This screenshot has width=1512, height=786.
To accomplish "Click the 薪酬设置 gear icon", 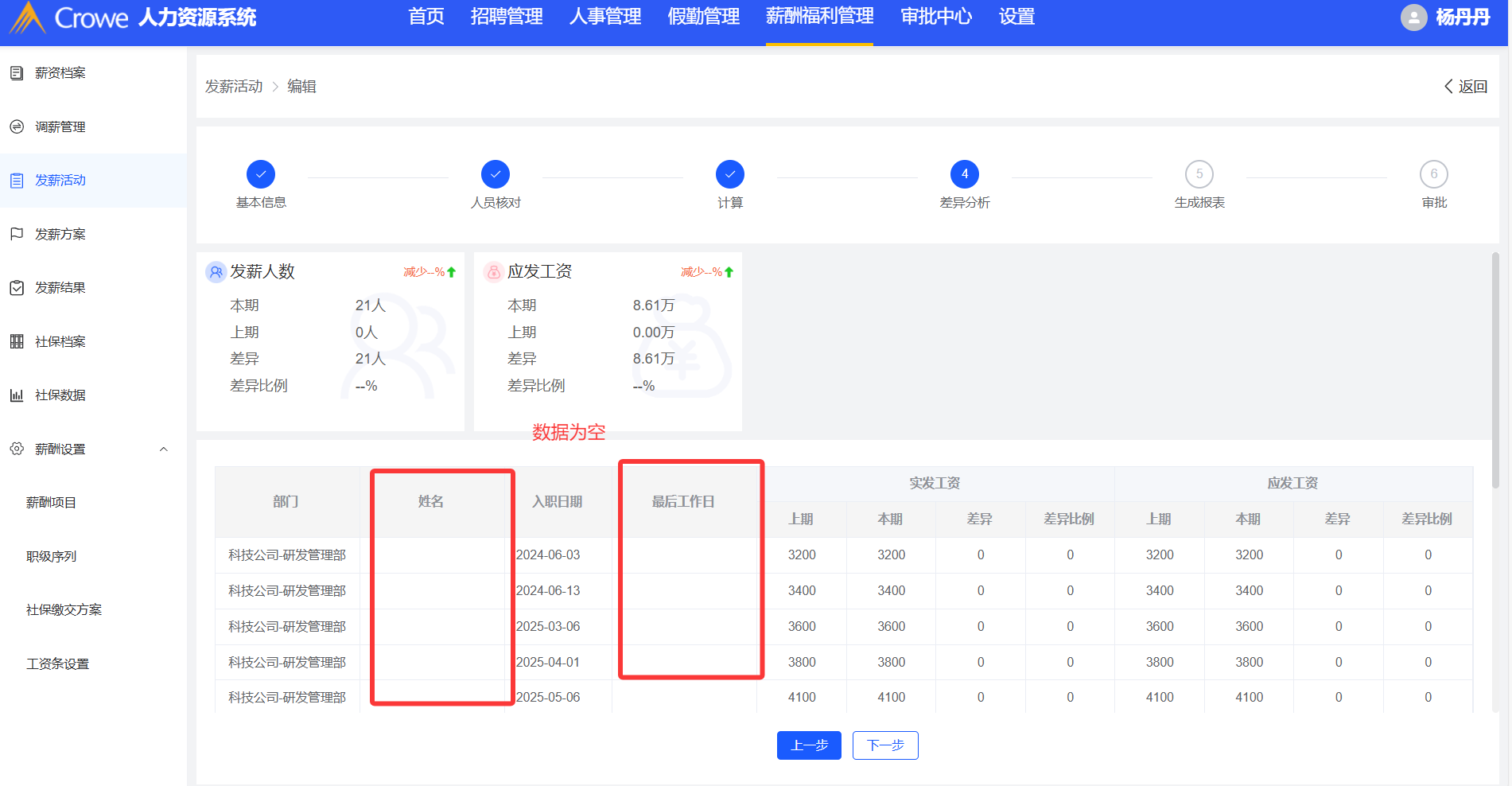I will point(17,449).
